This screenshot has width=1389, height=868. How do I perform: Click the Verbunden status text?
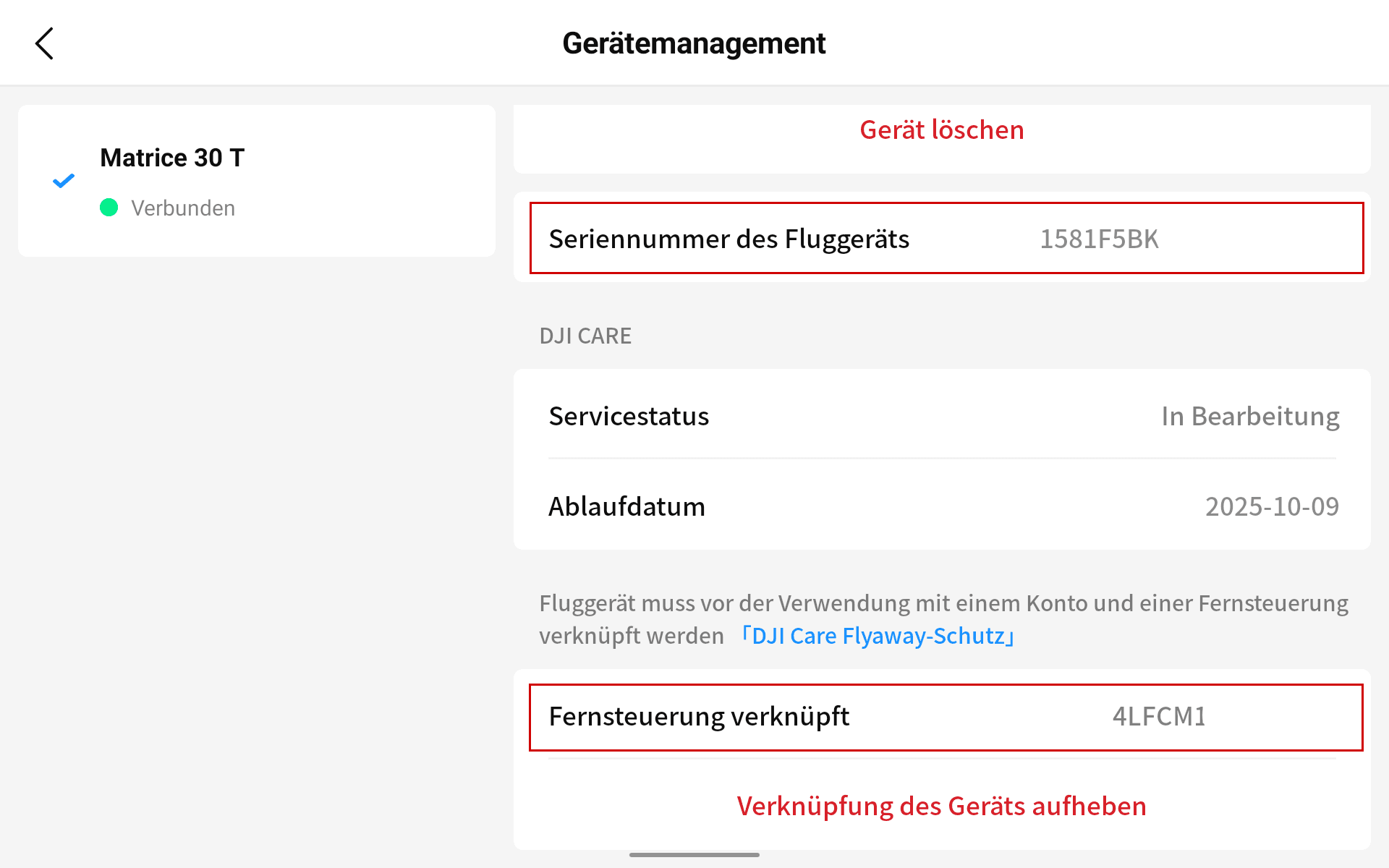(183, 208)
